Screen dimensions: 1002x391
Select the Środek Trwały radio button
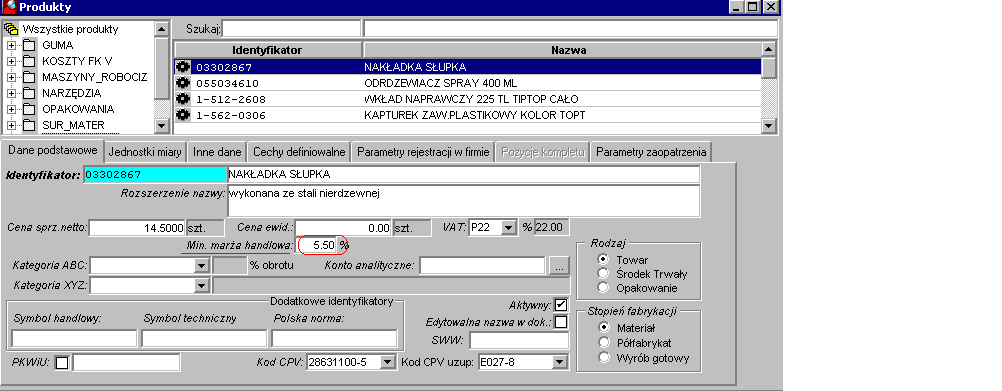pyautogui.click(x=603, y=273)
